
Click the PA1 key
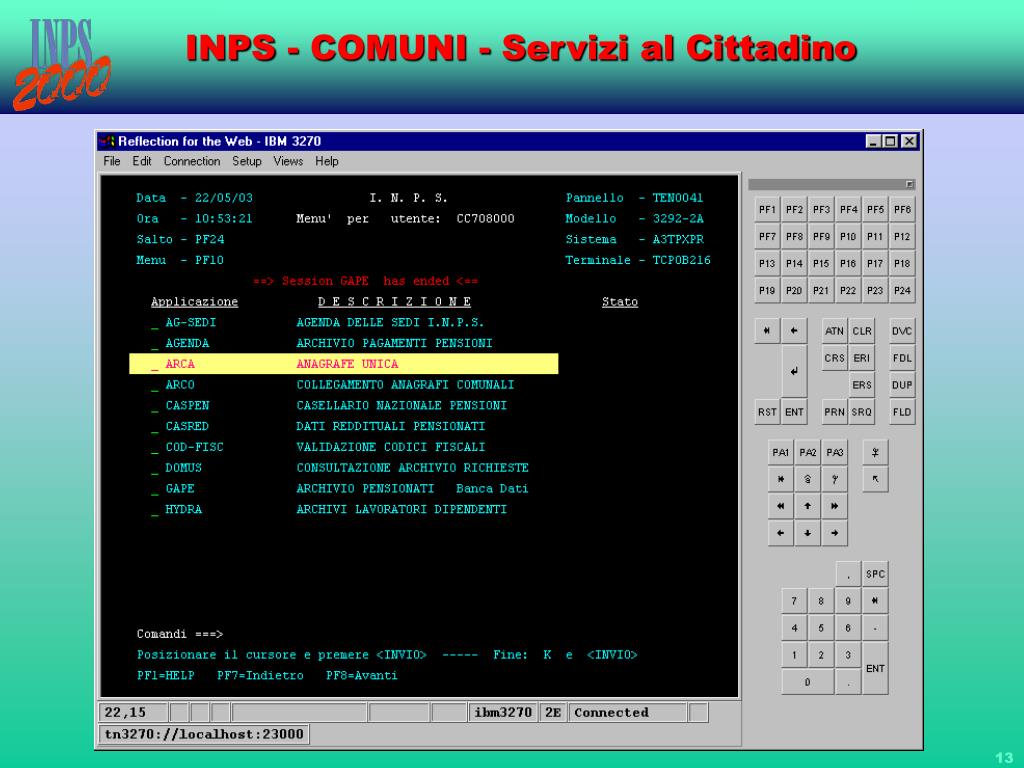pyautogui.click(x=780, y=453)
